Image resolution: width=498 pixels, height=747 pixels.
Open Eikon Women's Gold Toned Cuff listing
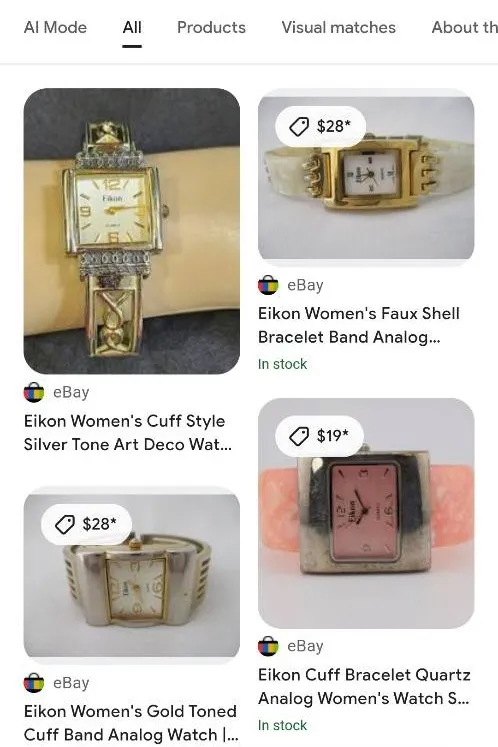(x=132, y=723)
